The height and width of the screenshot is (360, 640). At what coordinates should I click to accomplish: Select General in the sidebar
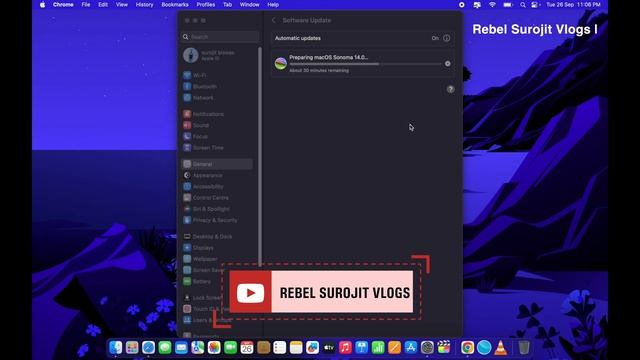(217, 164)
